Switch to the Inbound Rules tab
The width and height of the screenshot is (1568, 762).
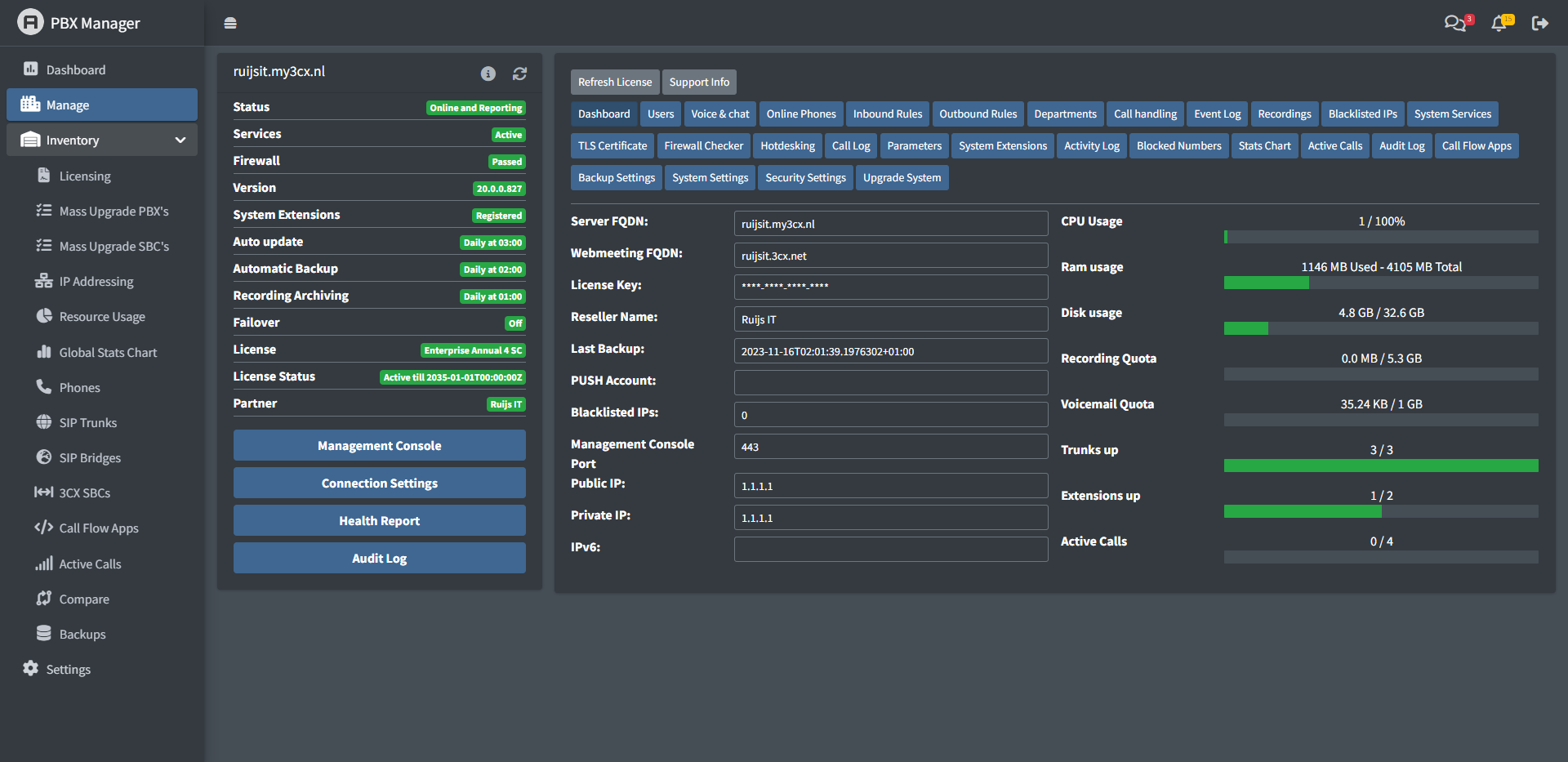tap(887, 114)
